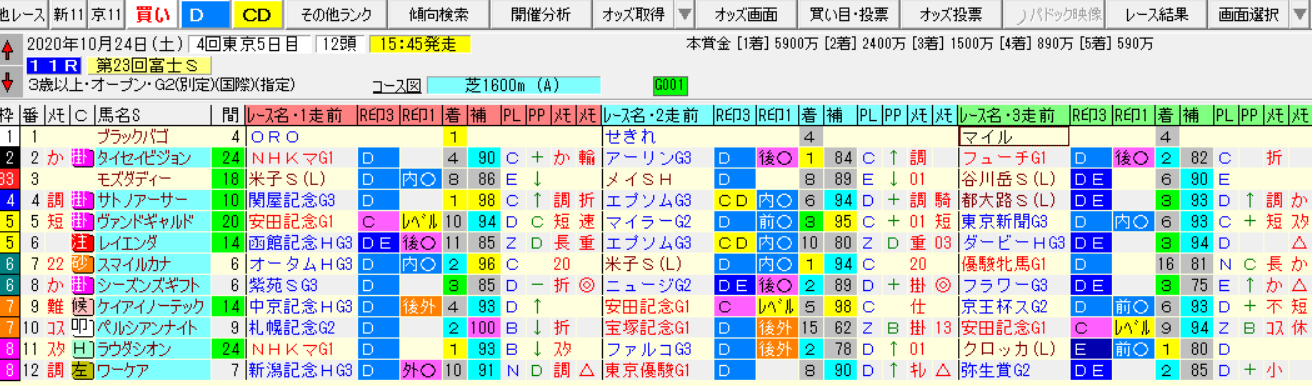Open レース結果 screen
The width and height of the screenshot is (1312, 386).
pos(1157,14)
